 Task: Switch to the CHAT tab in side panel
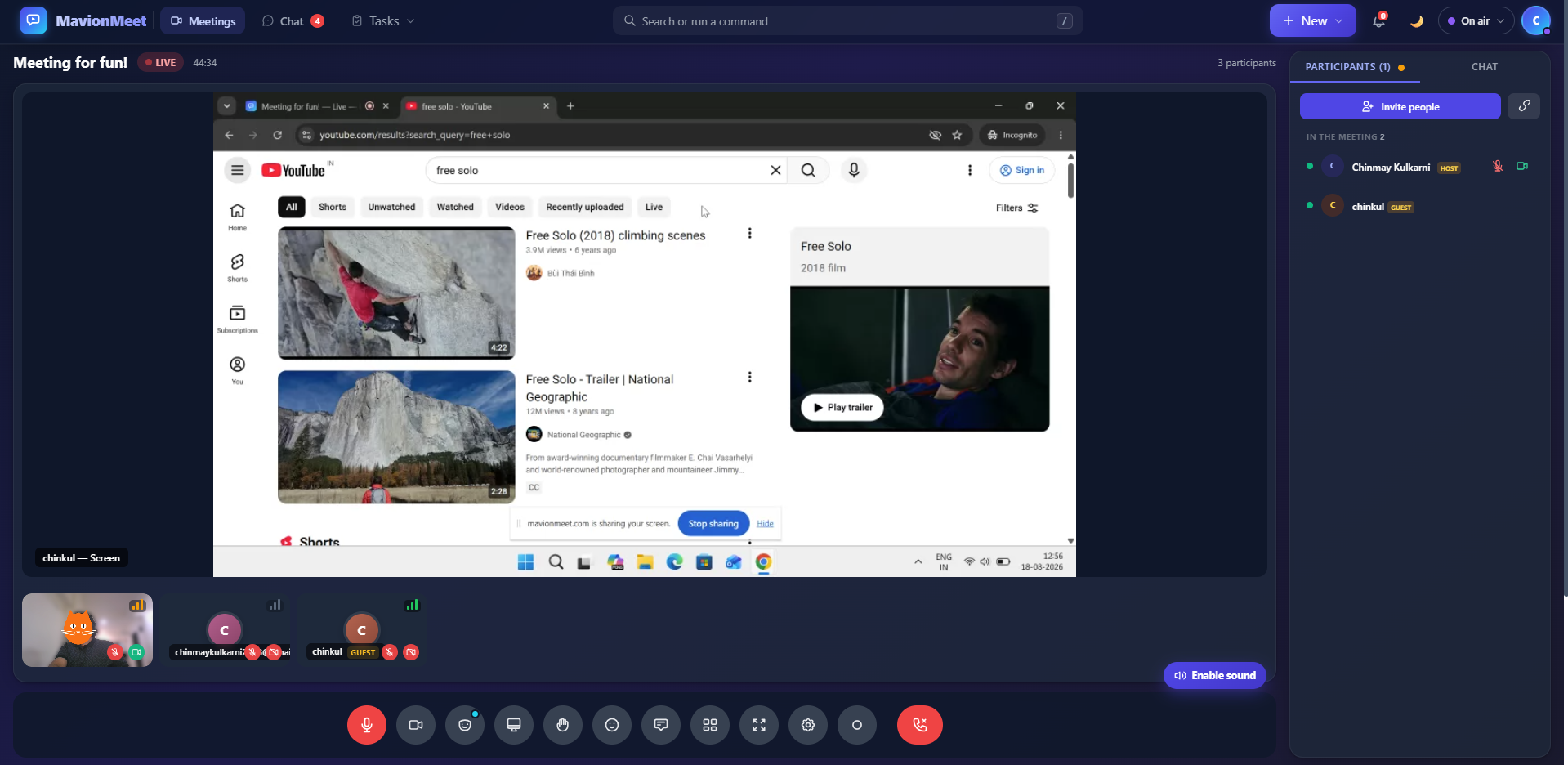pos(1485,67)
